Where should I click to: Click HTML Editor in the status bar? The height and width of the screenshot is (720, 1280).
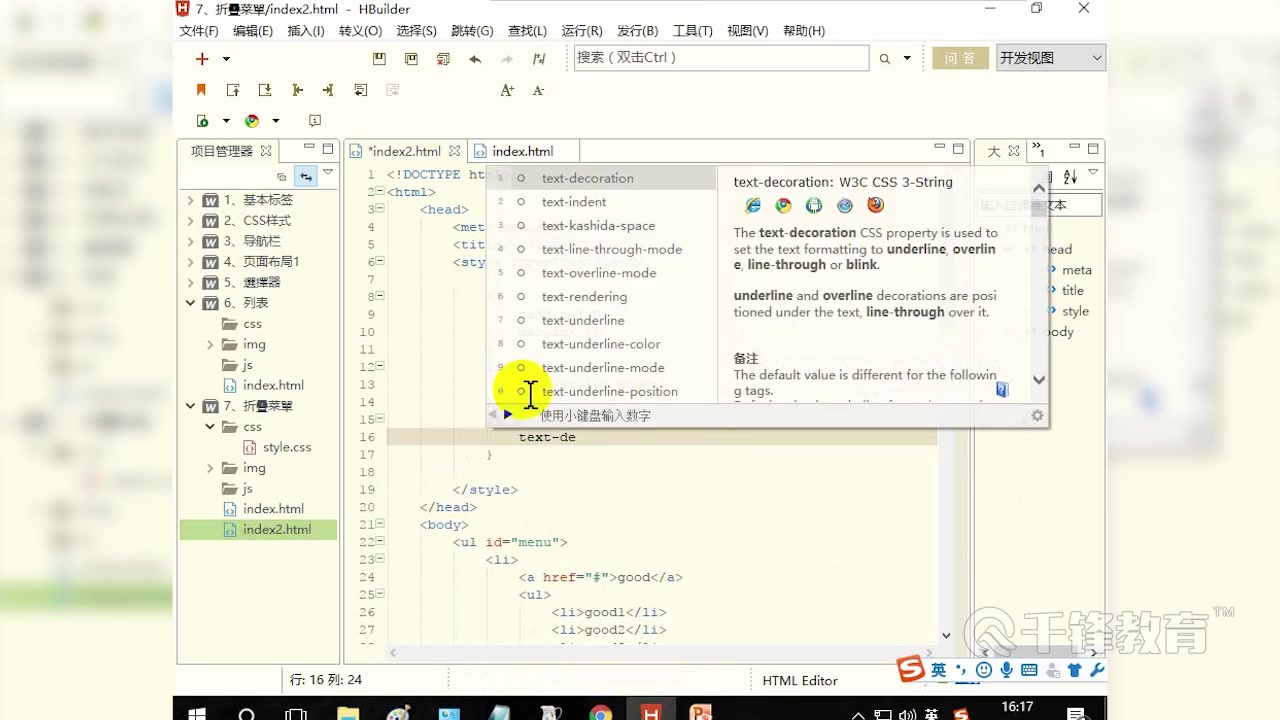tap(799, 680)
